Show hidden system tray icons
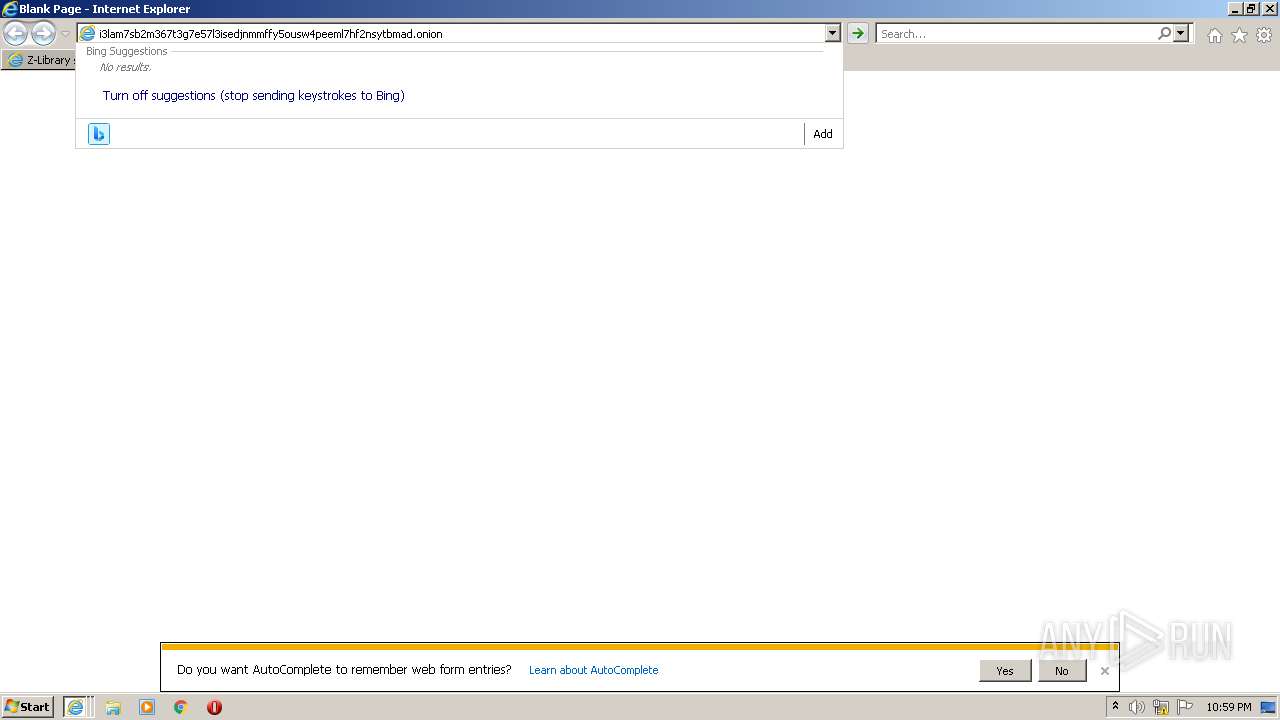The height and width of the screenshot is (720, 1280). [x=1115, y=707]
